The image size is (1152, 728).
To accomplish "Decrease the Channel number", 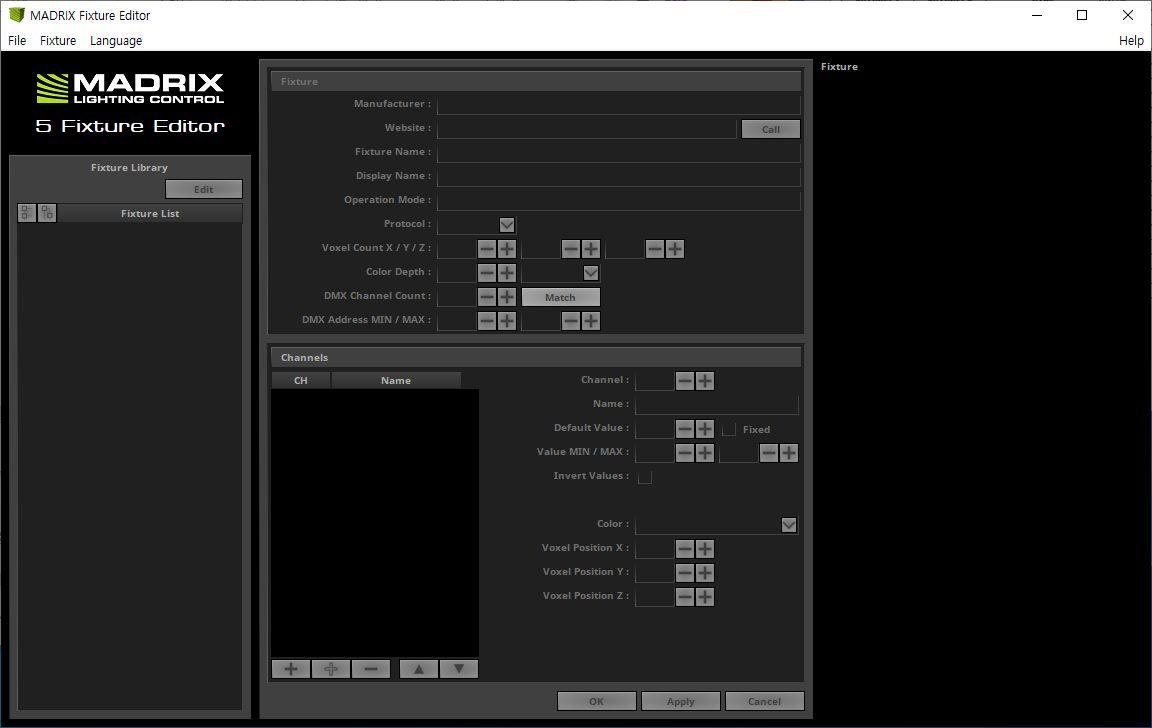I will tap(685, 381).
